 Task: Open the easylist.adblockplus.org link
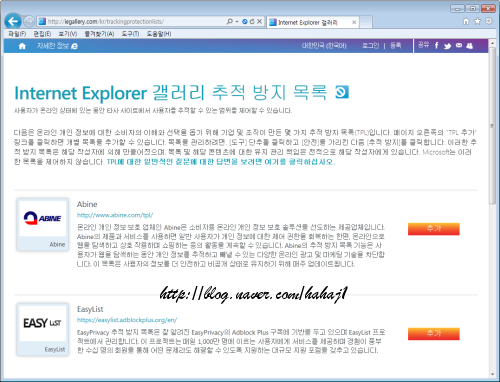tap(127, 320)
